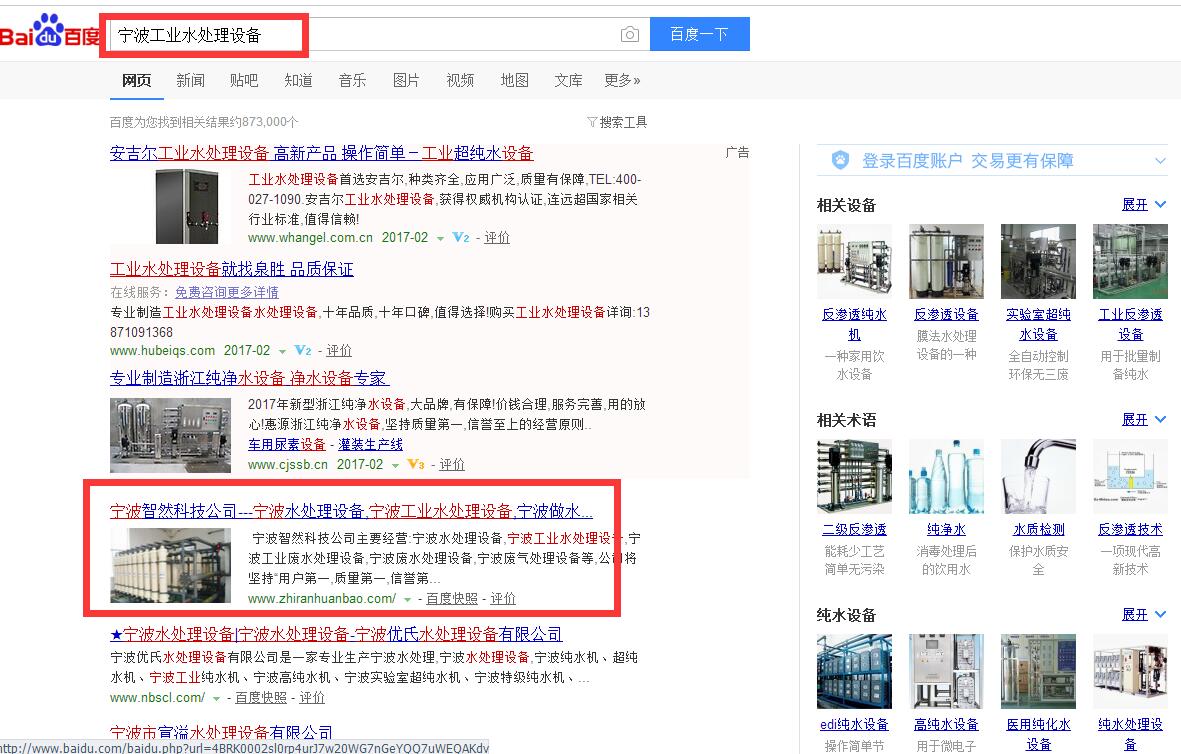
Task: Open the 医用纯化水设备 link
Action: pos(1038,734)
